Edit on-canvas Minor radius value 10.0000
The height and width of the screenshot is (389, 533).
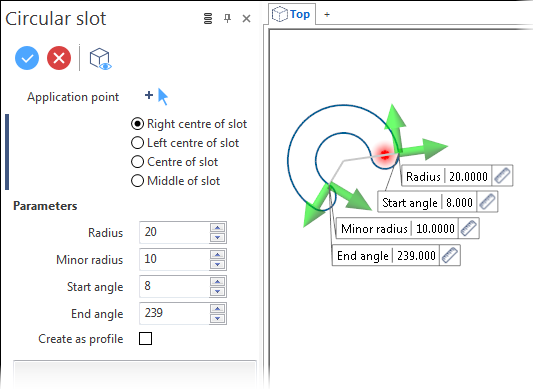tap(435, 229)
